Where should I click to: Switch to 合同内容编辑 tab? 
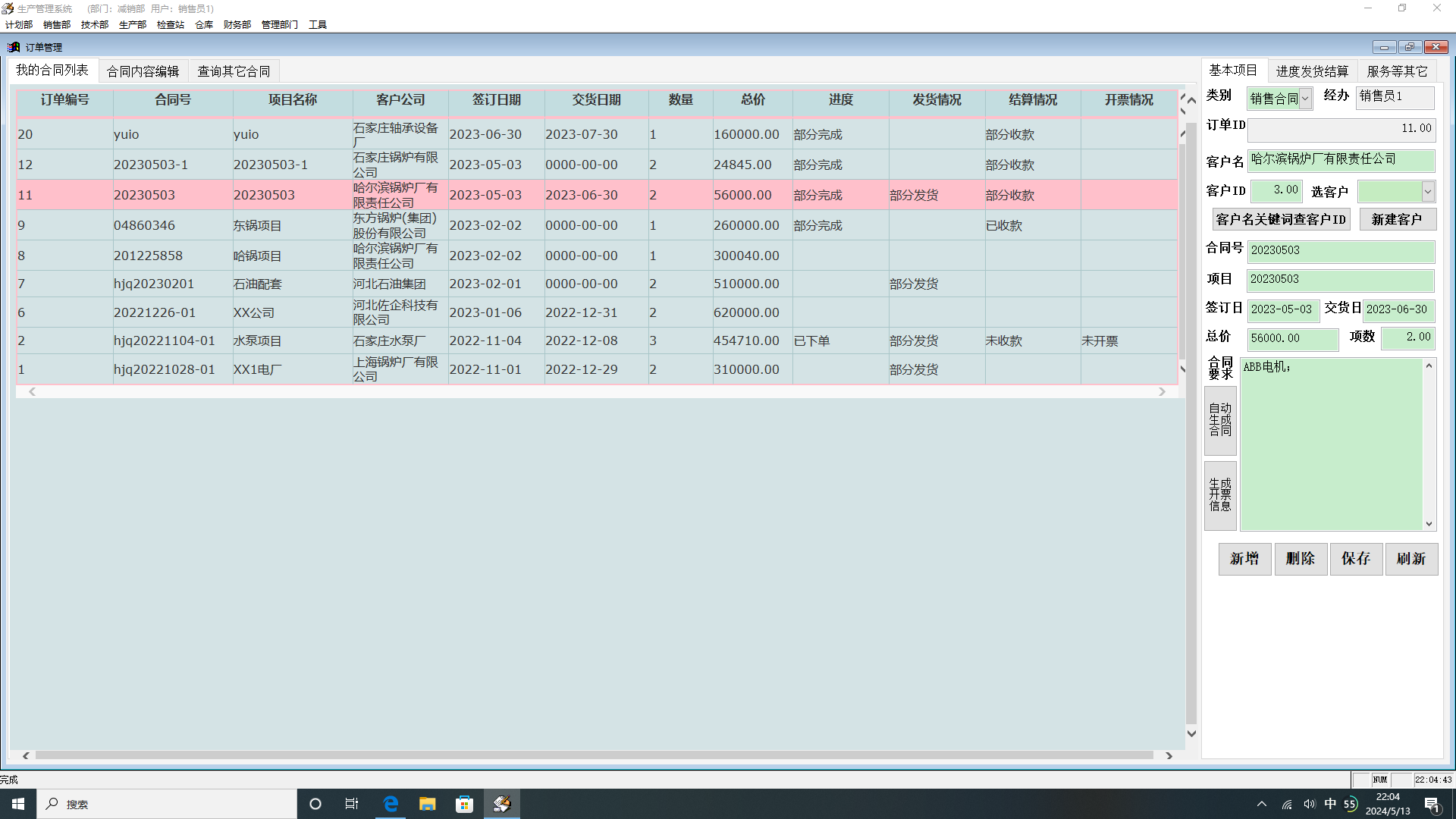pyautogui.click(x=143, y=71)
